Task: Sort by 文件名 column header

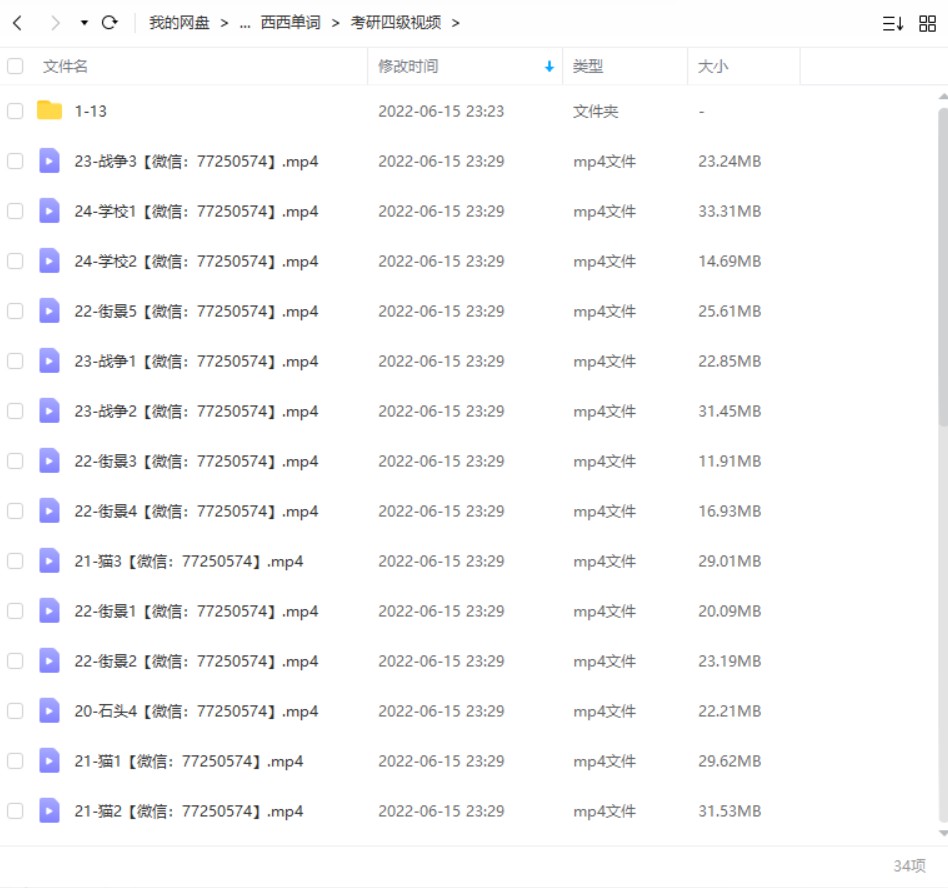Action: coord(65,66)
